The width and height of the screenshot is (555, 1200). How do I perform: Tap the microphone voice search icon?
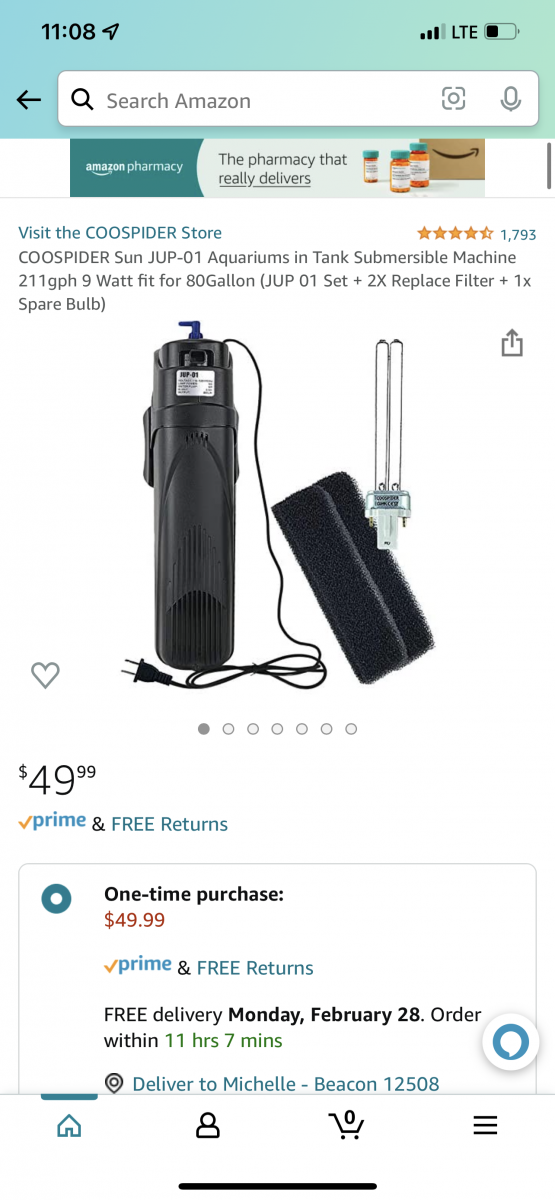tap(511, 99)
